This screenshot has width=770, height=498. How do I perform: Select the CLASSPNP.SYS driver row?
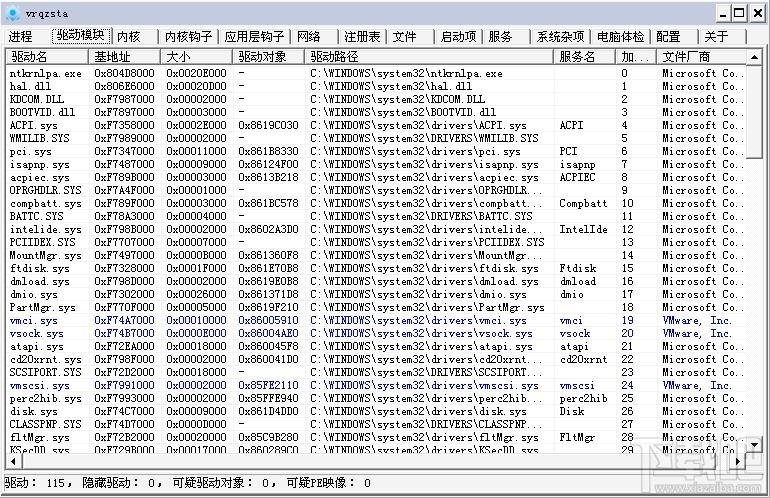pos(376,424)
